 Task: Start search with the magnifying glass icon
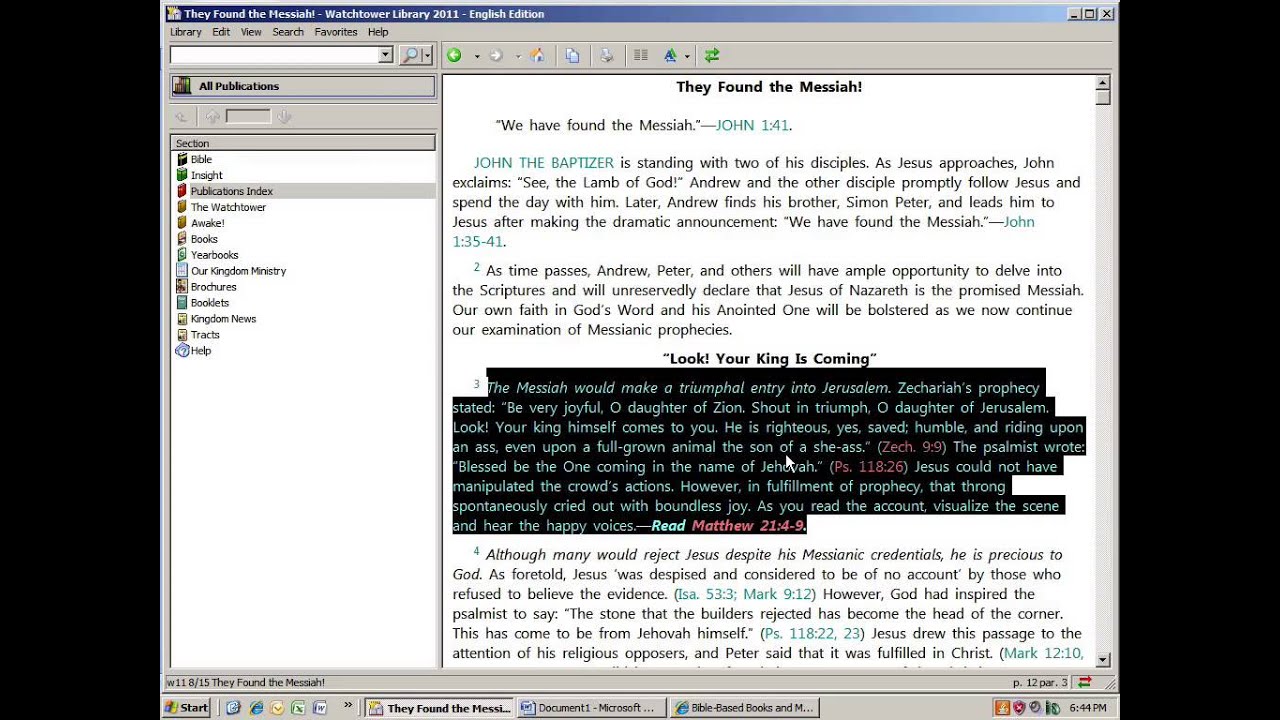410,55
